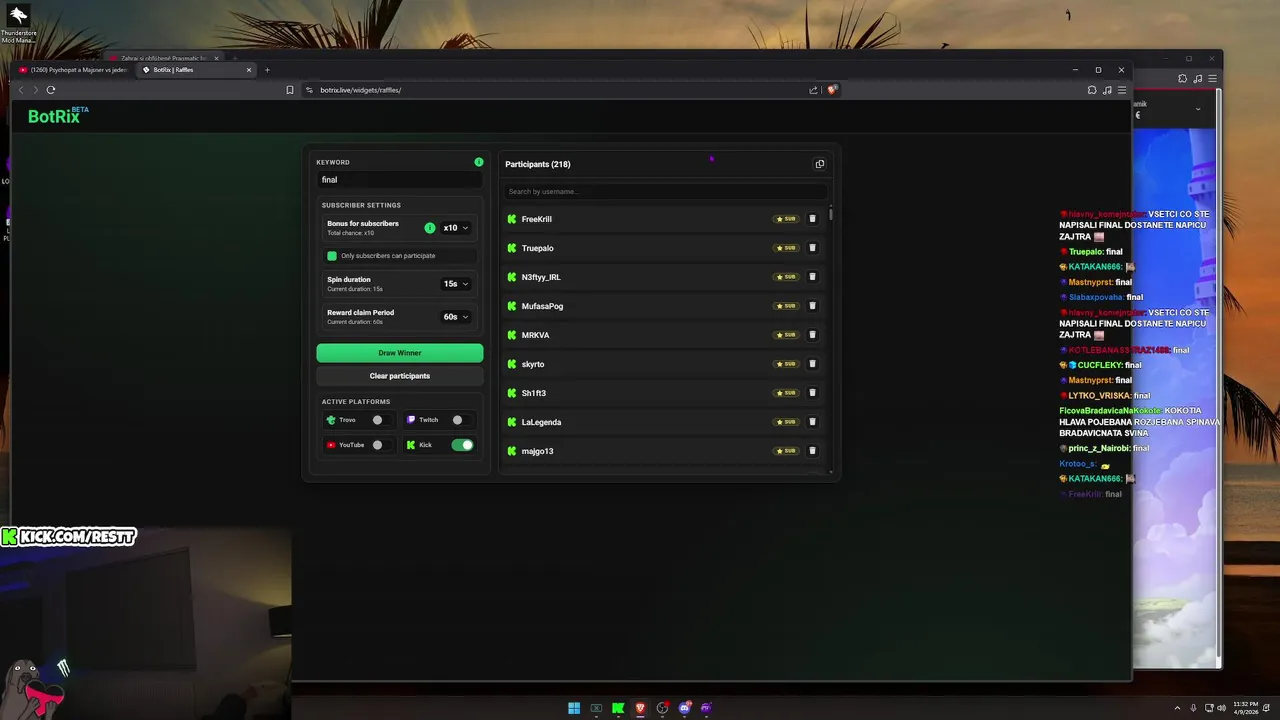
Task: Expand the chevron in the background browser window
Action: 1198,108
